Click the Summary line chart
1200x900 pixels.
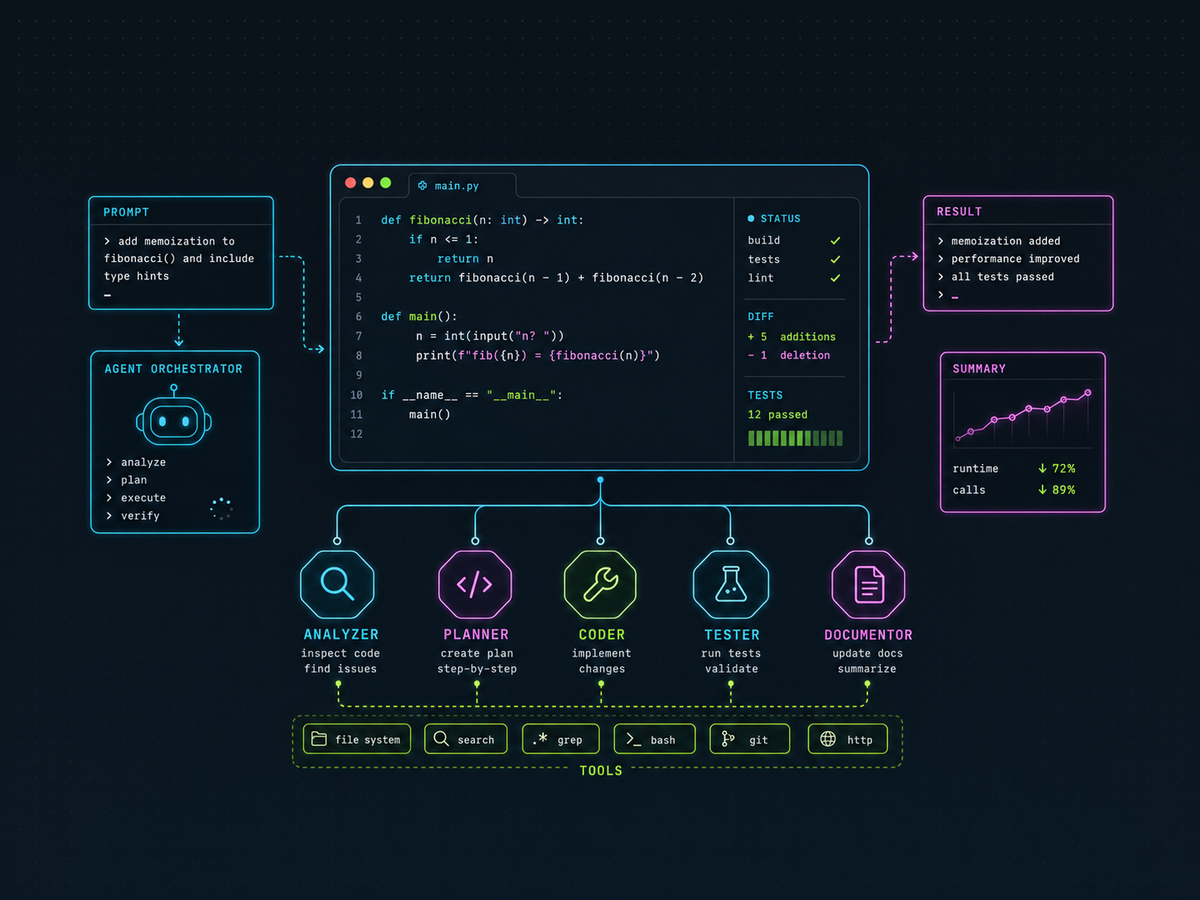1022,416
